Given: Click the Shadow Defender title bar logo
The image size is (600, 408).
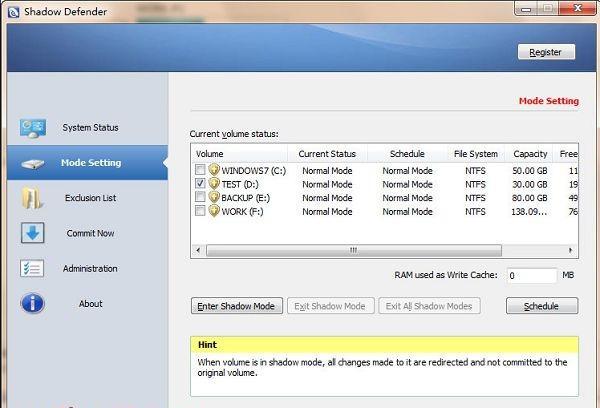Looking at the screenshot, I should (x=13, y=12).
